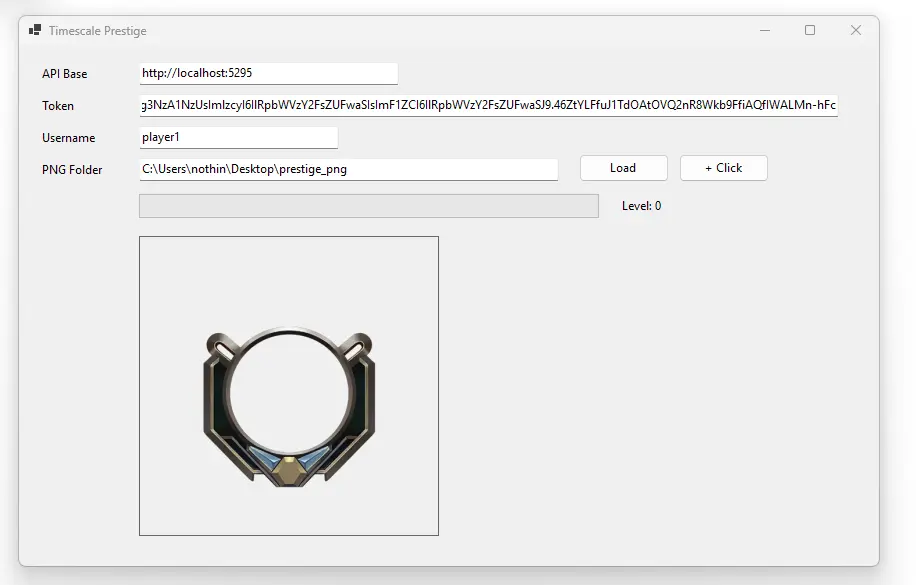
Task: Click the empty level progress bar
Action: pyautogui.click(x=368, y=206)
